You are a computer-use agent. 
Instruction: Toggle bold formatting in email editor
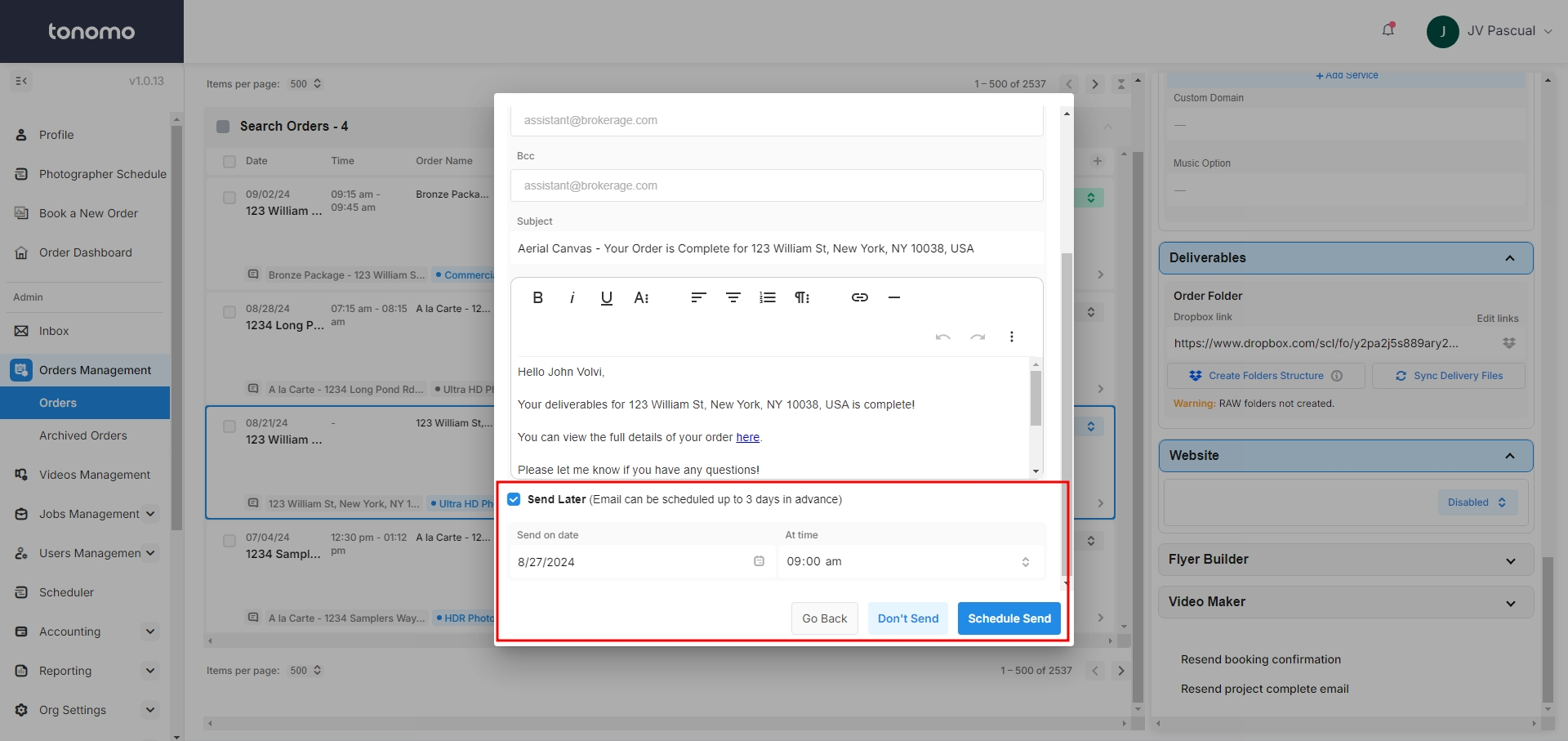pos(537,297)
